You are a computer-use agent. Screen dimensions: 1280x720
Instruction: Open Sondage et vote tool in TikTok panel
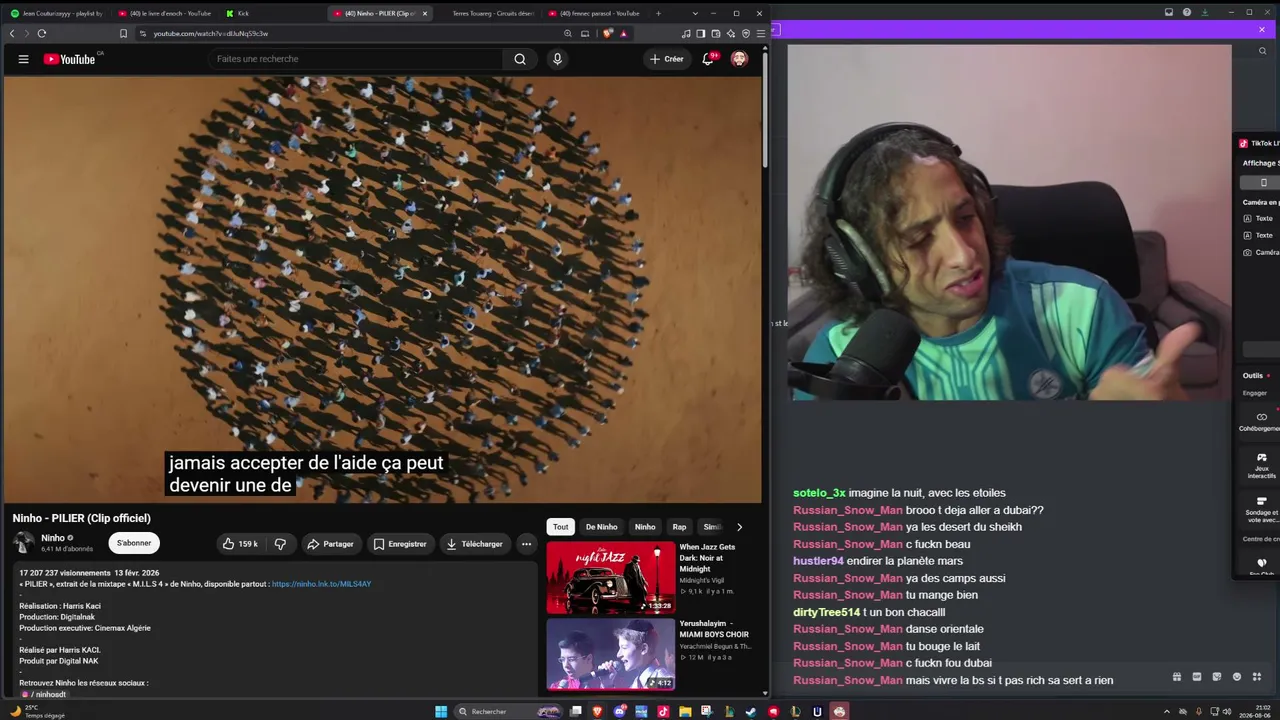[1261, 508]
